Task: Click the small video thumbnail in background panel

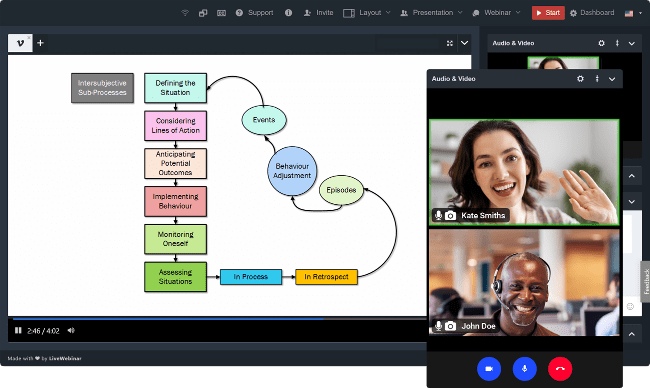Action: click(x=563, y=63)
